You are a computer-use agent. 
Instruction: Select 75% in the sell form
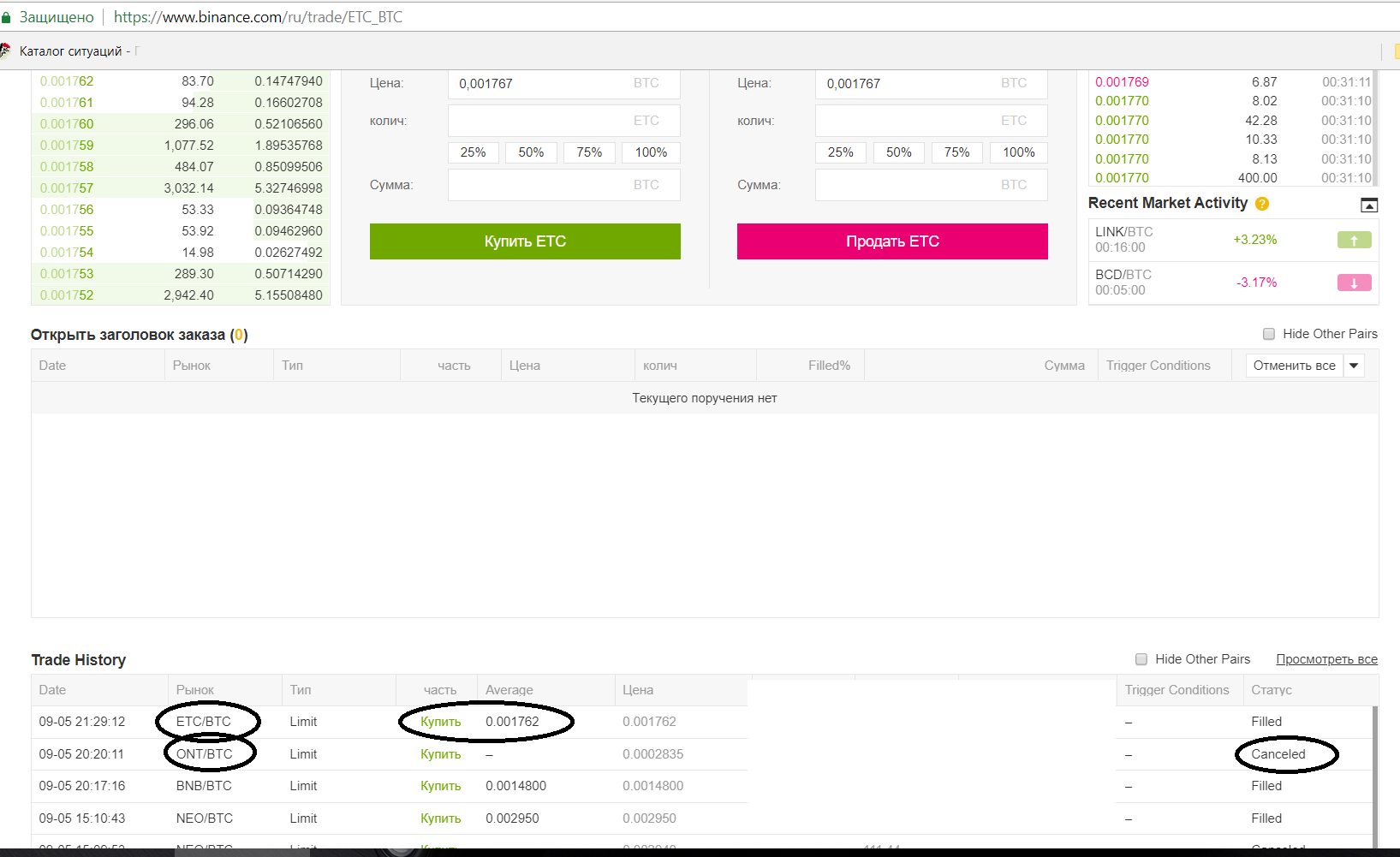pos(956,152)
